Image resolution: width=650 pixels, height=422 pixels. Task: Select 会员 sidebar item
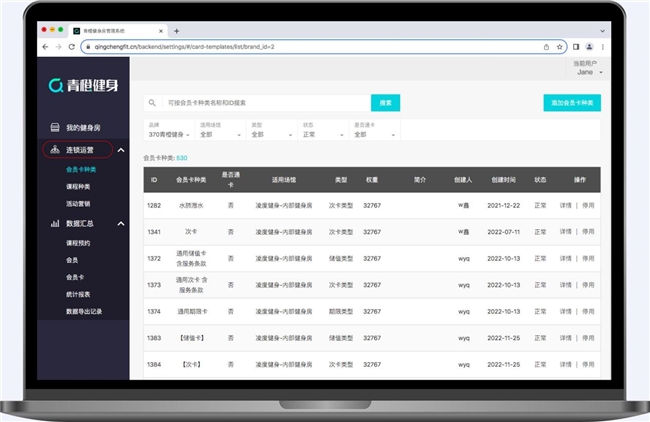(x=72, y=260)
